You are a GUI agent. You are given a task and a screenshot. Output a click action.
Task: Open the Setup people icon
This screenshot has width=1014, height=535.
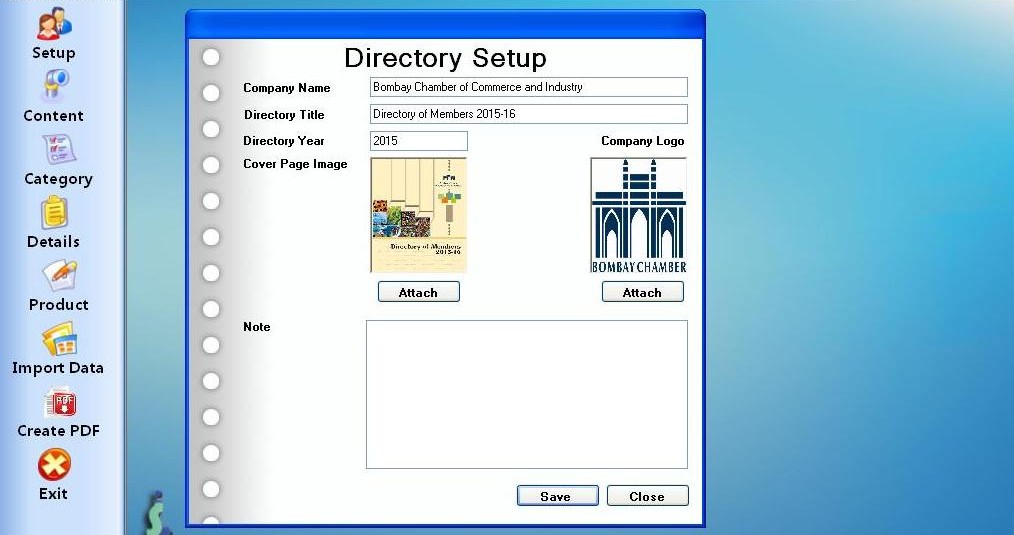54,23
